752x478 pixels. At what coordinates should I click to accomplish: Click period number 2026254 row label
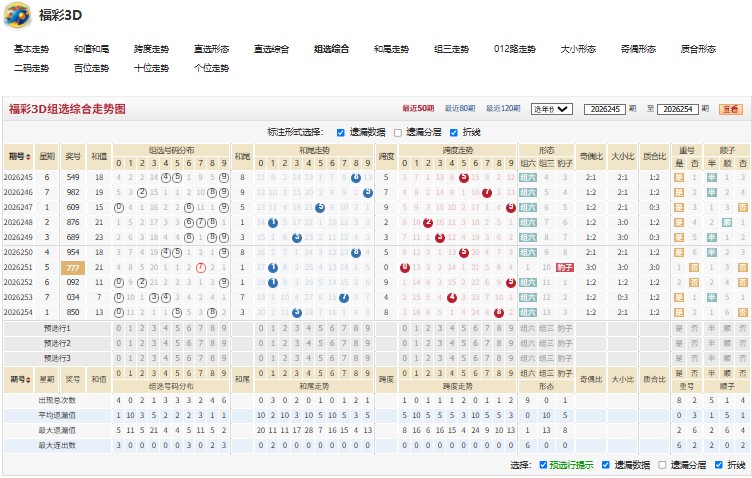tap(18, 312)
